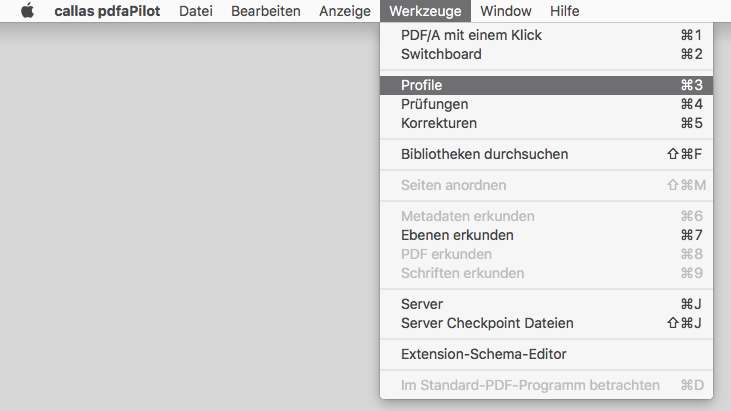Screen dimensions: 731x411
Task: Open the callas pdfaPilot application menu
Action: [x=107, y=11]
